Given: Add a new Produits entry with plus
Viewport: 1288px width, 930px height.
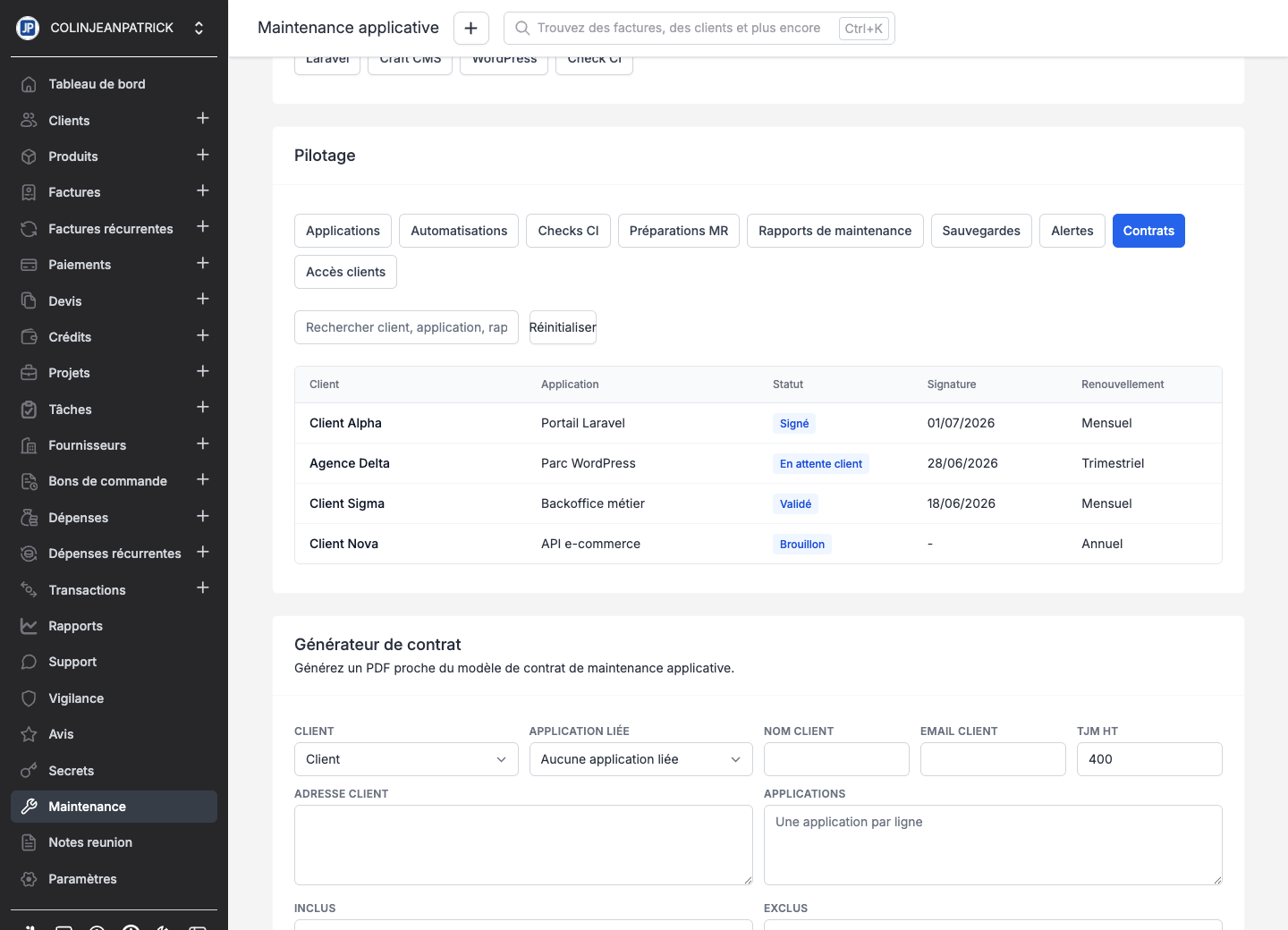Looking at the screenshot, I should [x=203, y=155].
